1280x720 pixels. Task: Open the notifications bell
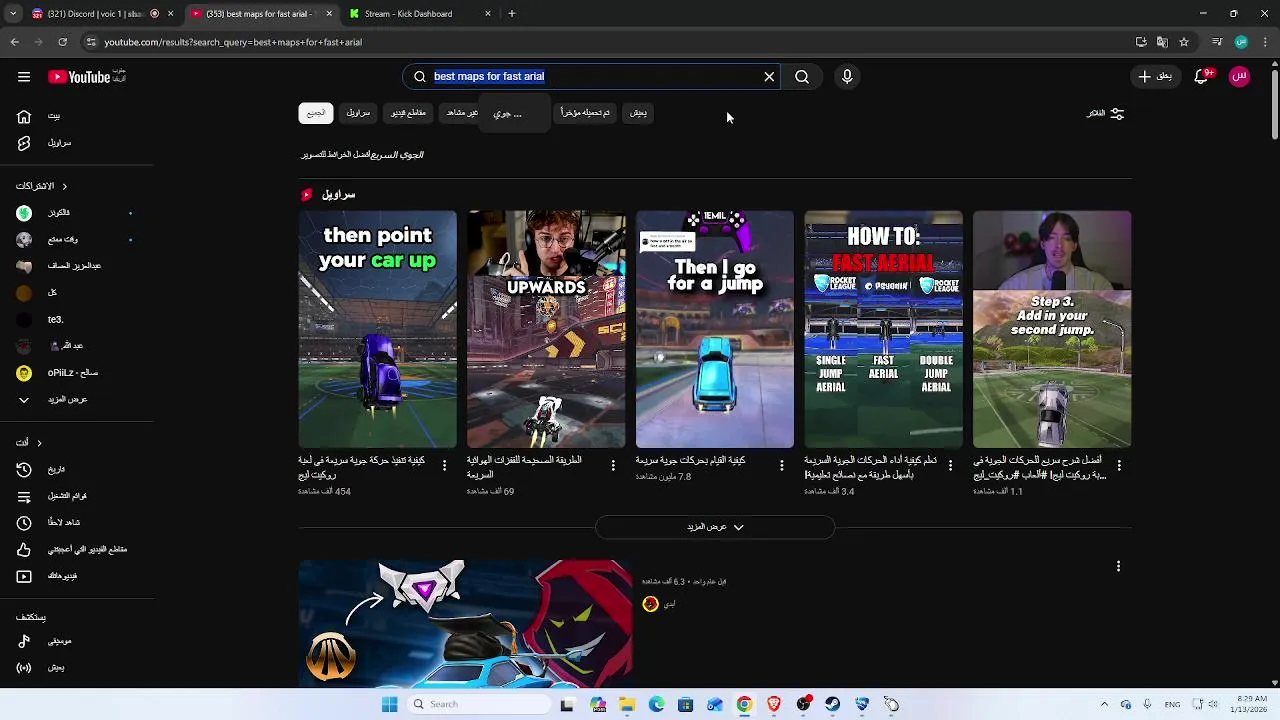point(1202,77)
